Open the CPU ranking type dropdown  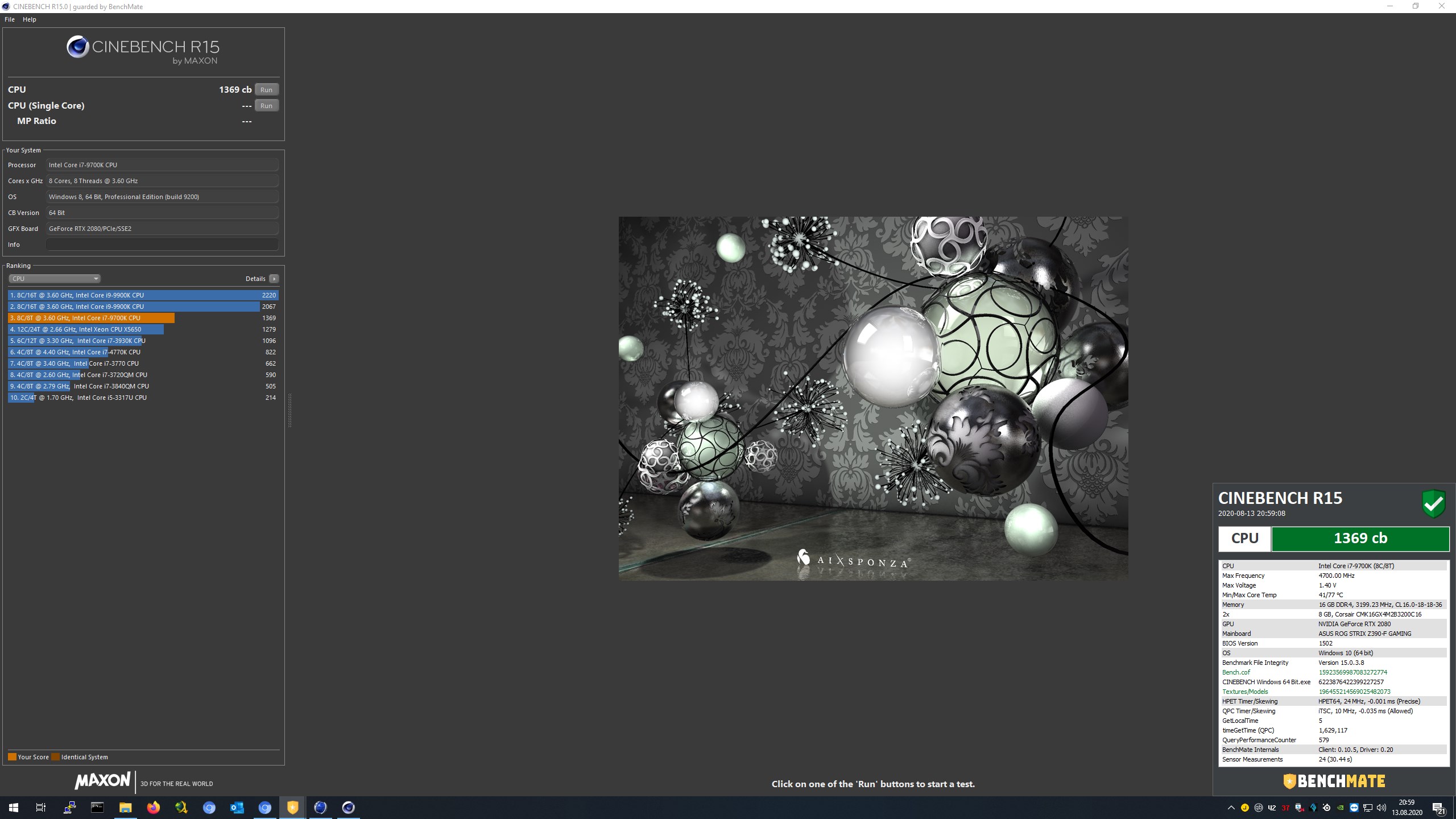click(x=55, y=279)
